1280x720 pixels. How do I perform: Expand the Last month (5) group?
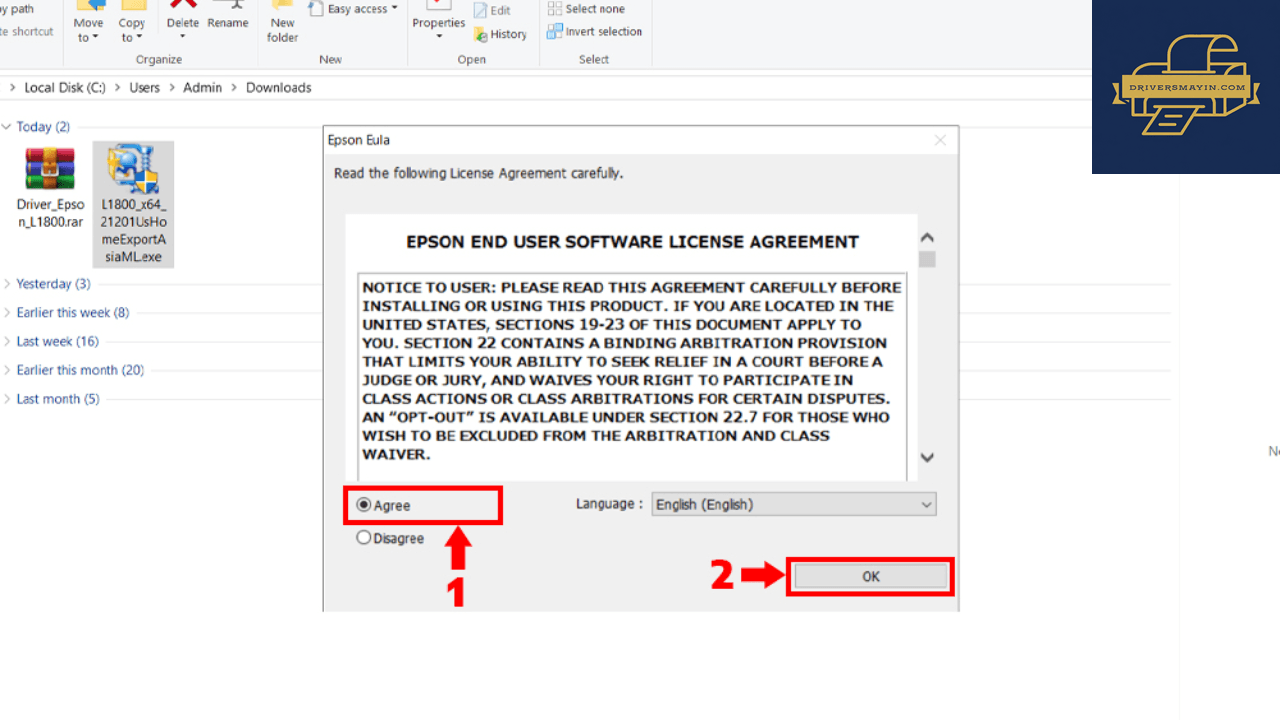click(x=7, y=399)
